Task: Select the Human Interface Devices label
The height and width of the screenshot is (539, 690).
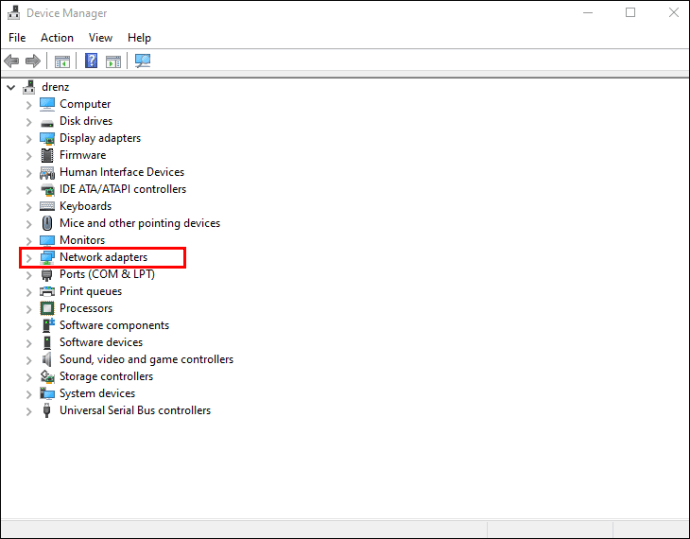Action: 122,172
